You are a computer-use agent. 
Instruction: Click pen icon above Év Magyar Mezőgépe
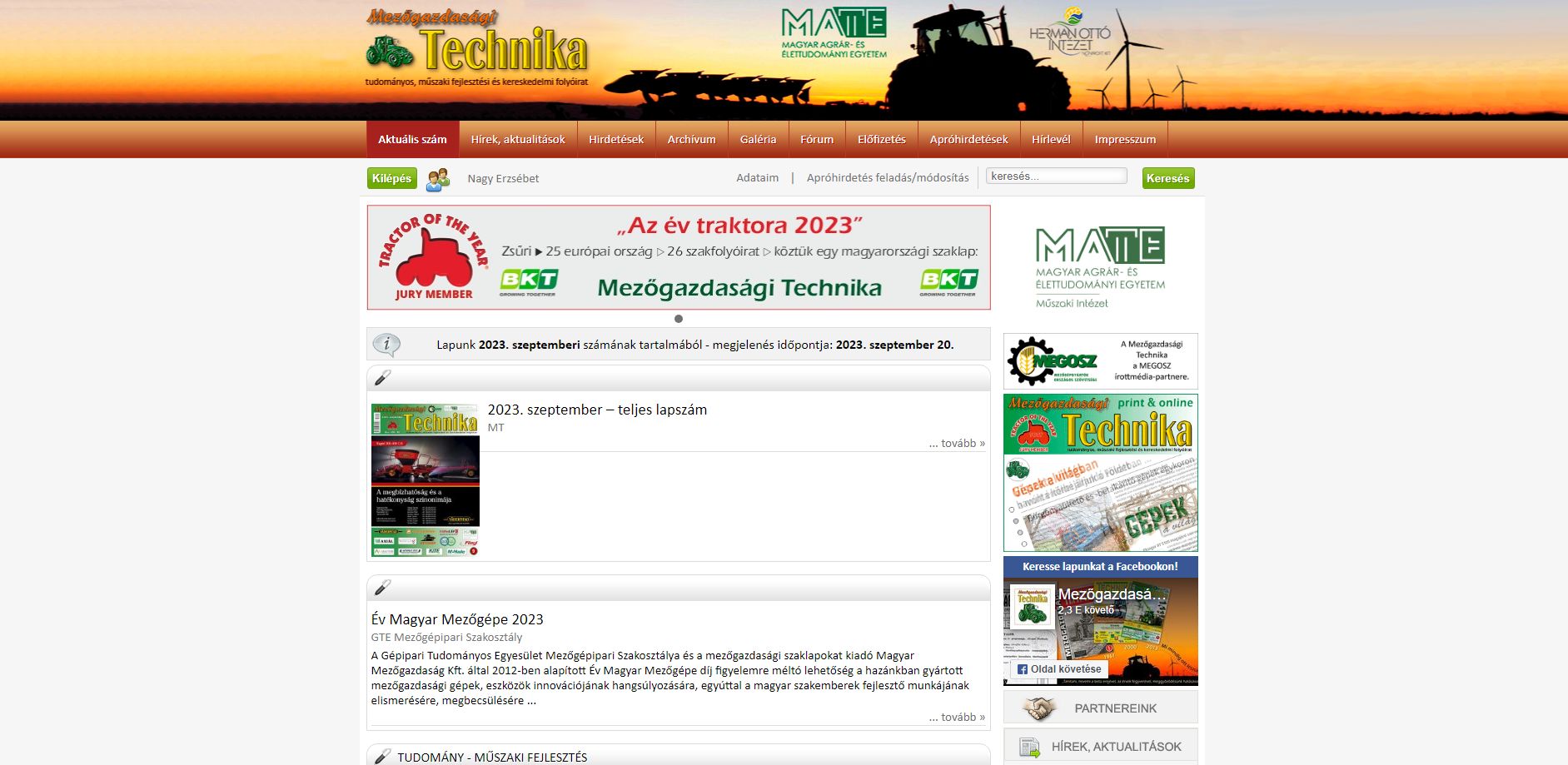(x=382, y=588)
